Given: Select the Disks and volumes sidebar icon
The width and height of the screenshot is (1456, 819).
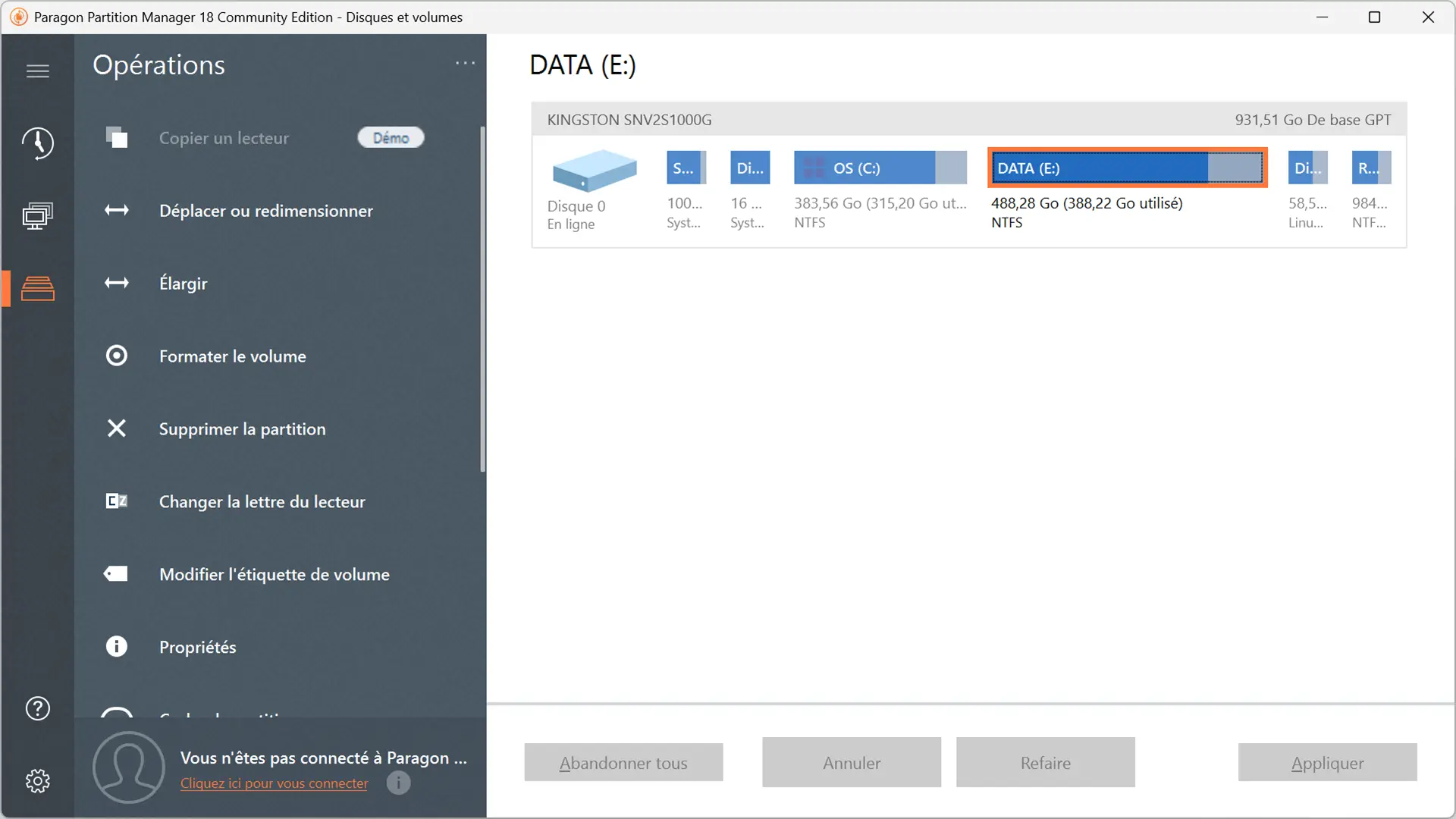Looking at the screenshot, I should (x=37, y=289).
